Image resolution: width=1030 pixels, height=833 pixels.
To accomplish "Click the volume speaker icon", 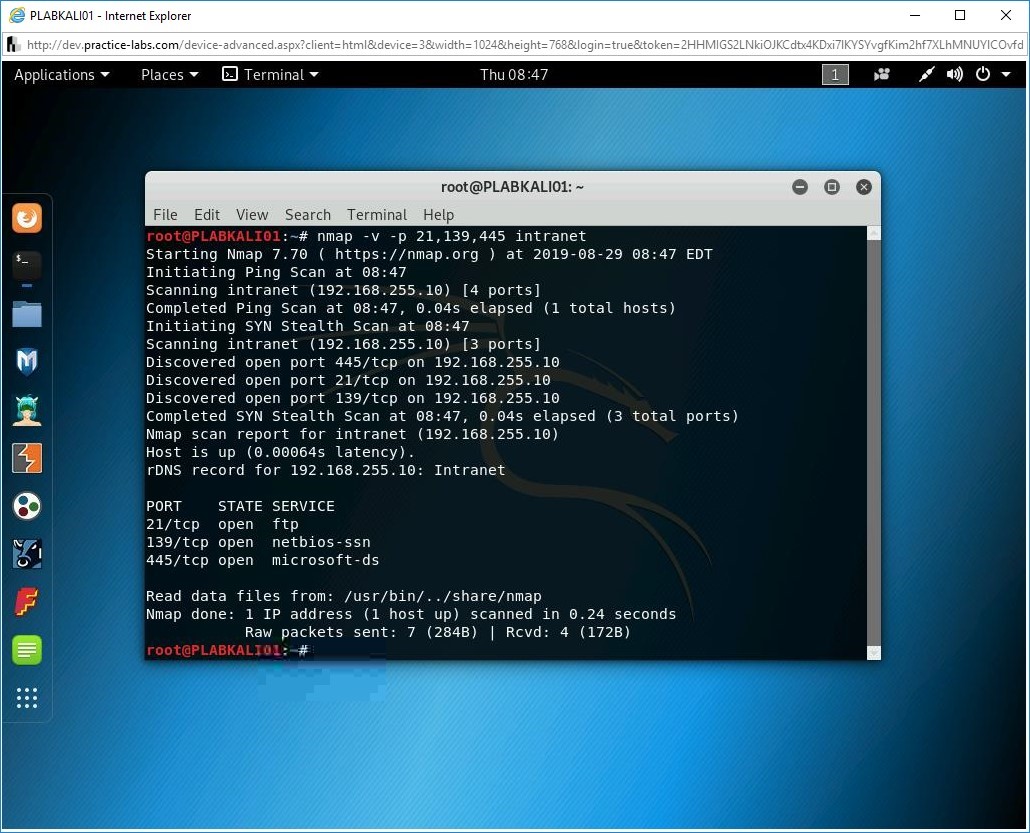I will click(x=955, y=75).
